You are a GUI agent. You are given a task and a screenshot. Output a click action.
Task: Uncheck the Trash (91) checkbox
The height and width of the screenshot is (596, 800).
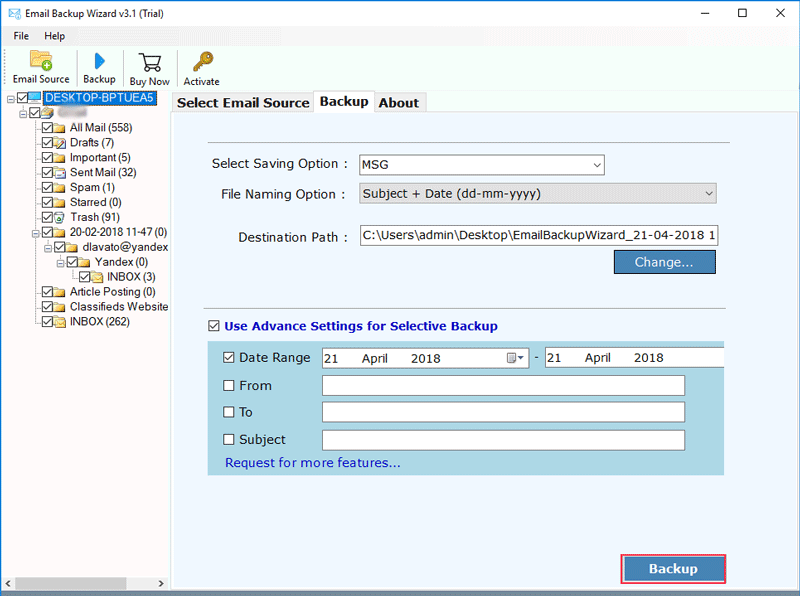[47, 217]
